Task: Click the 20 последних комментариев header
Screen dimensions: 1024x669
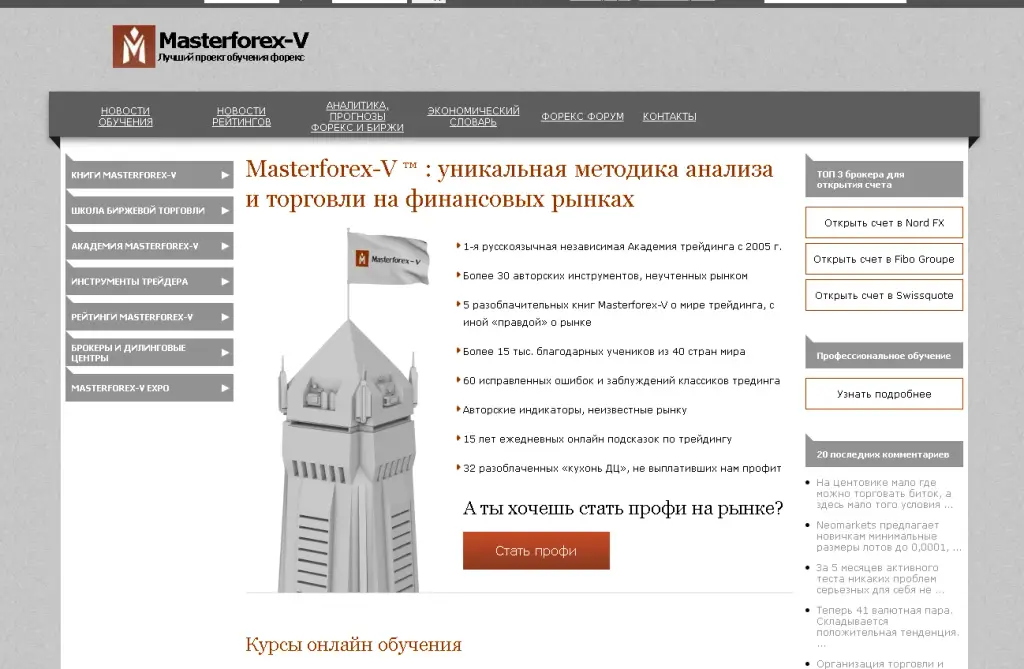Action: [884, 454]
